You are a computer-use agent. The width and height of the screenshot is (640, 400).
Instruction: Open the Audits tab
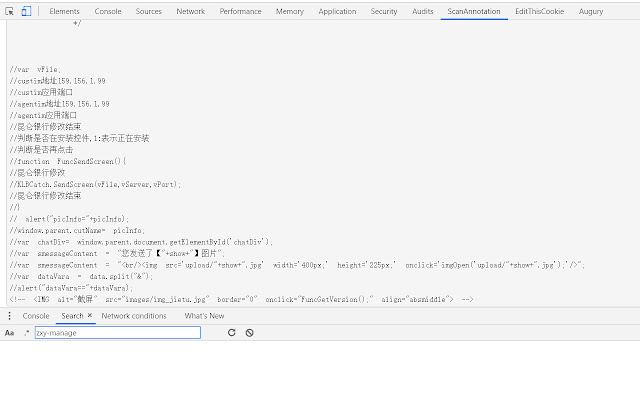[422, 11]
